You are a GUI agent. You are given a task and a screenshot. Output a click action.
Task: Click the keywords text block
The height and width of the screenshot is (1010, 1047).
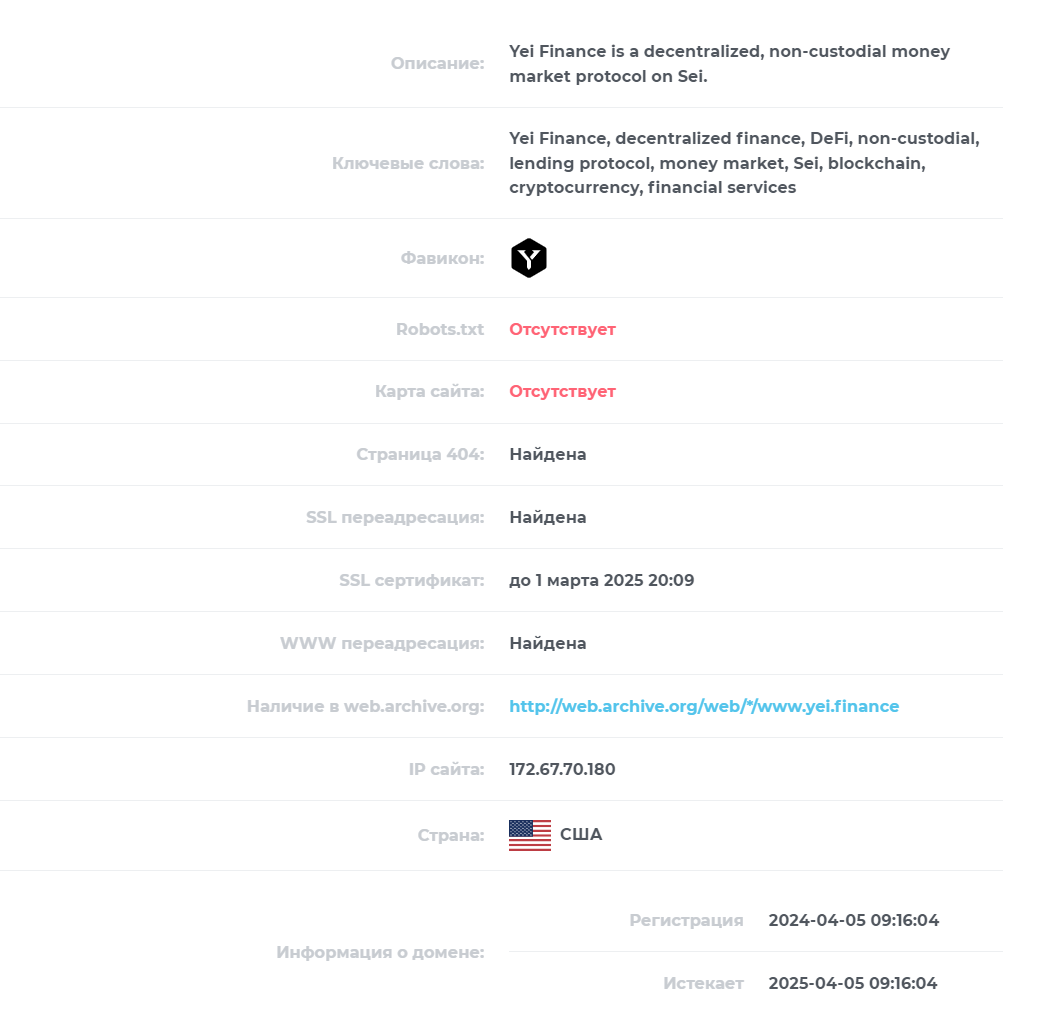tap(744, 163)
